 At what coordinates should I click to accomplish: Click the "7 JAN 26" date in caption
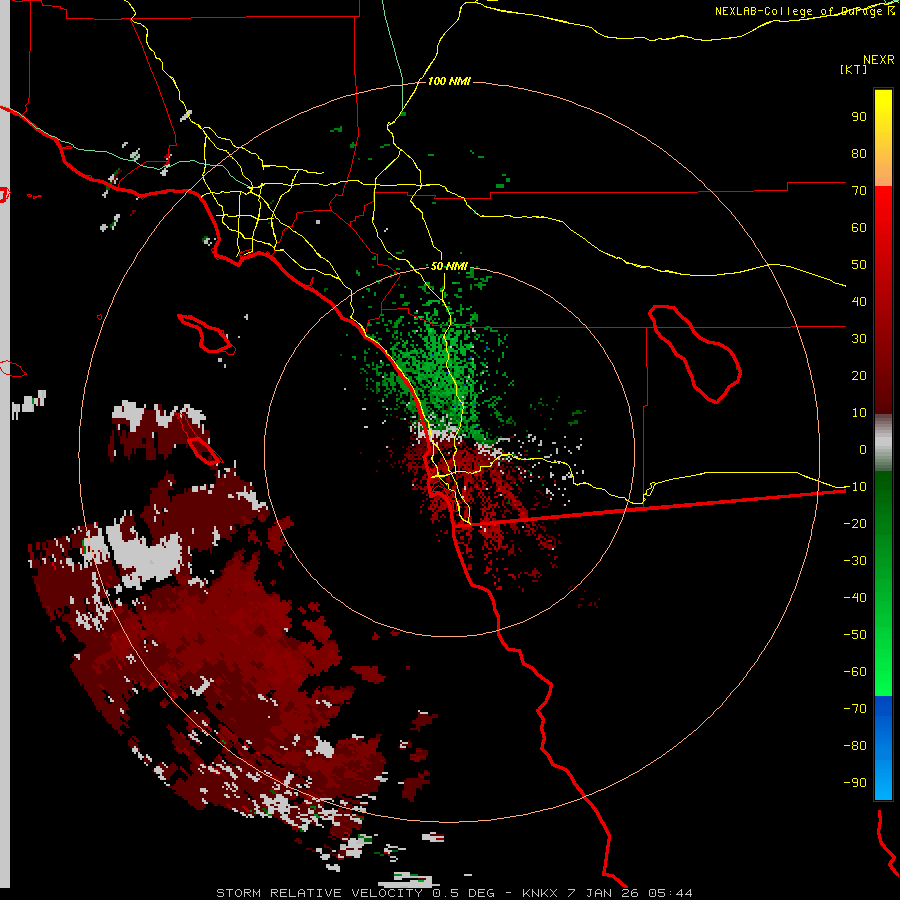[603, 893]
